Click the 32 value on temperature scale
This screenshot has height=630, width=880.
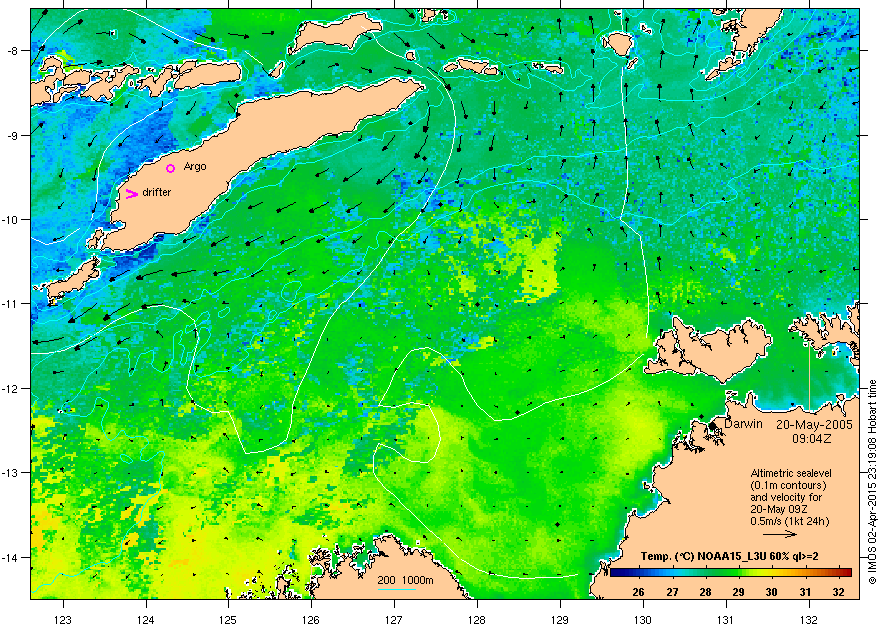coord(838,592)
